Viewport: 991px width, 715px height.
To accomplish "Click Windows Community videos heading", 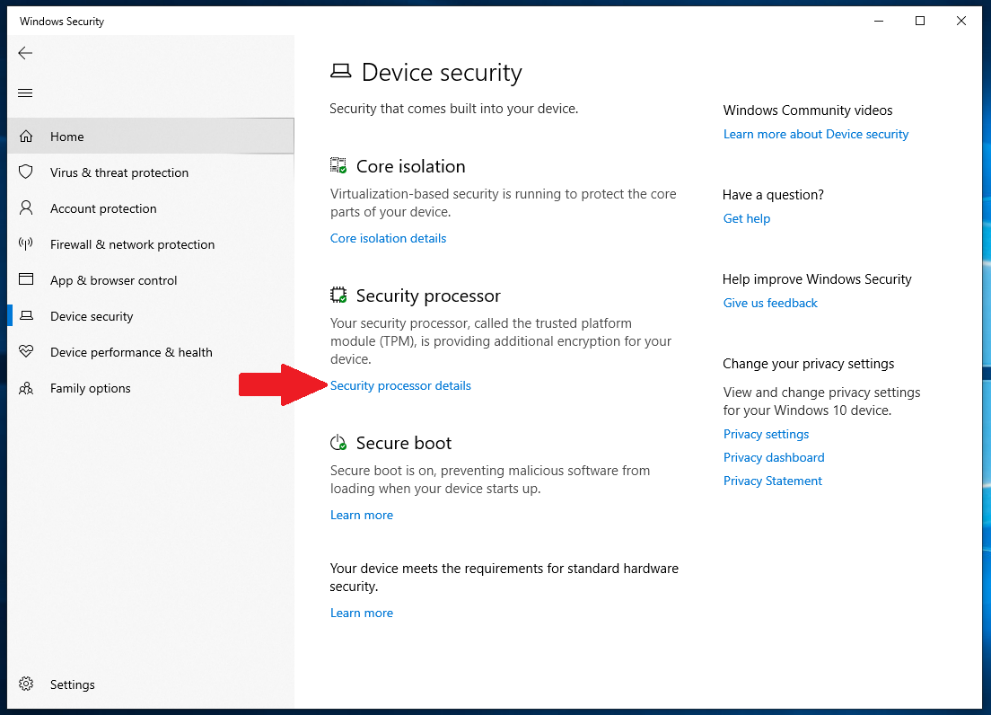I will coord(808,111).
